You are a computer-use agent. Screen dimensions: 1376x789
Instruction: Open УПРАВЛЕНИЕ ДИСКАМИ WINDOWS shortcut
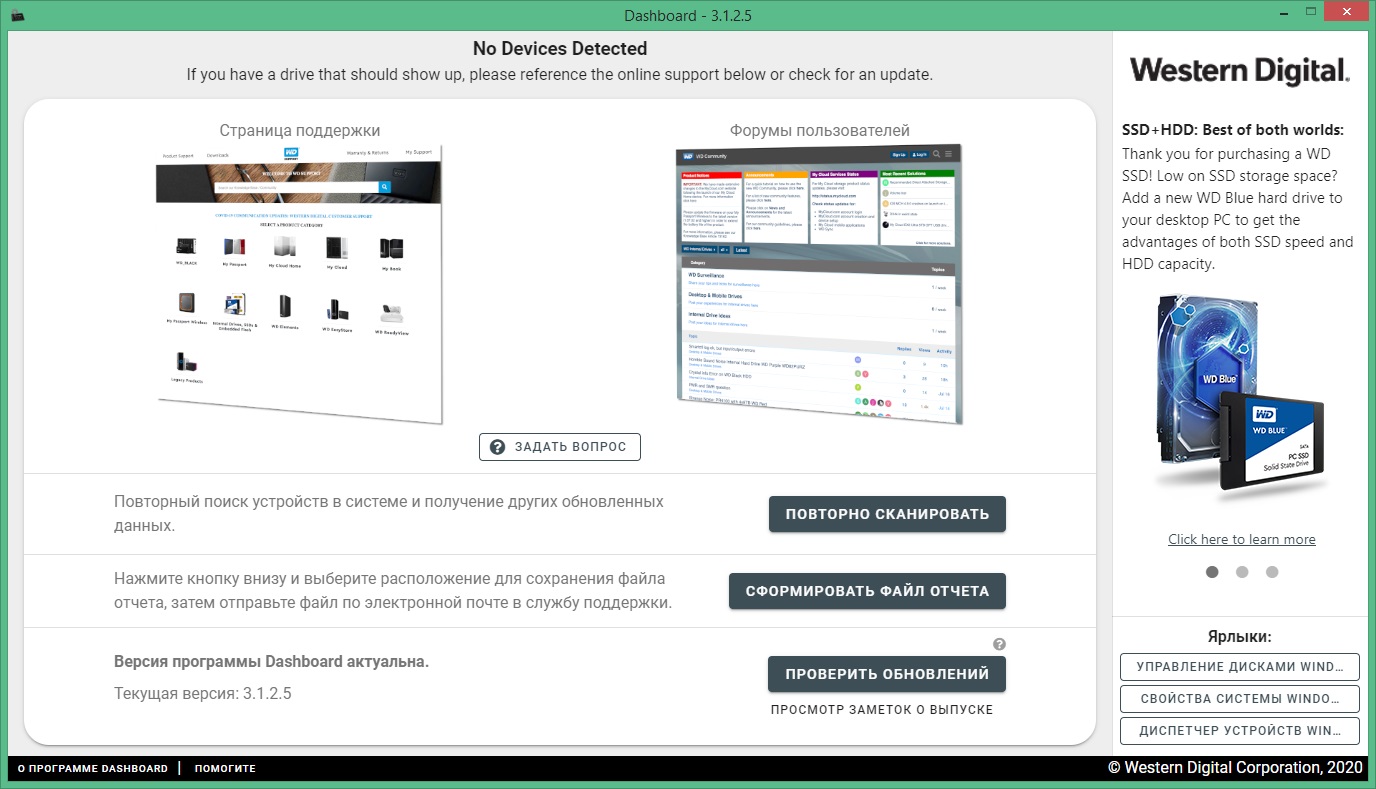[1240, 667]
